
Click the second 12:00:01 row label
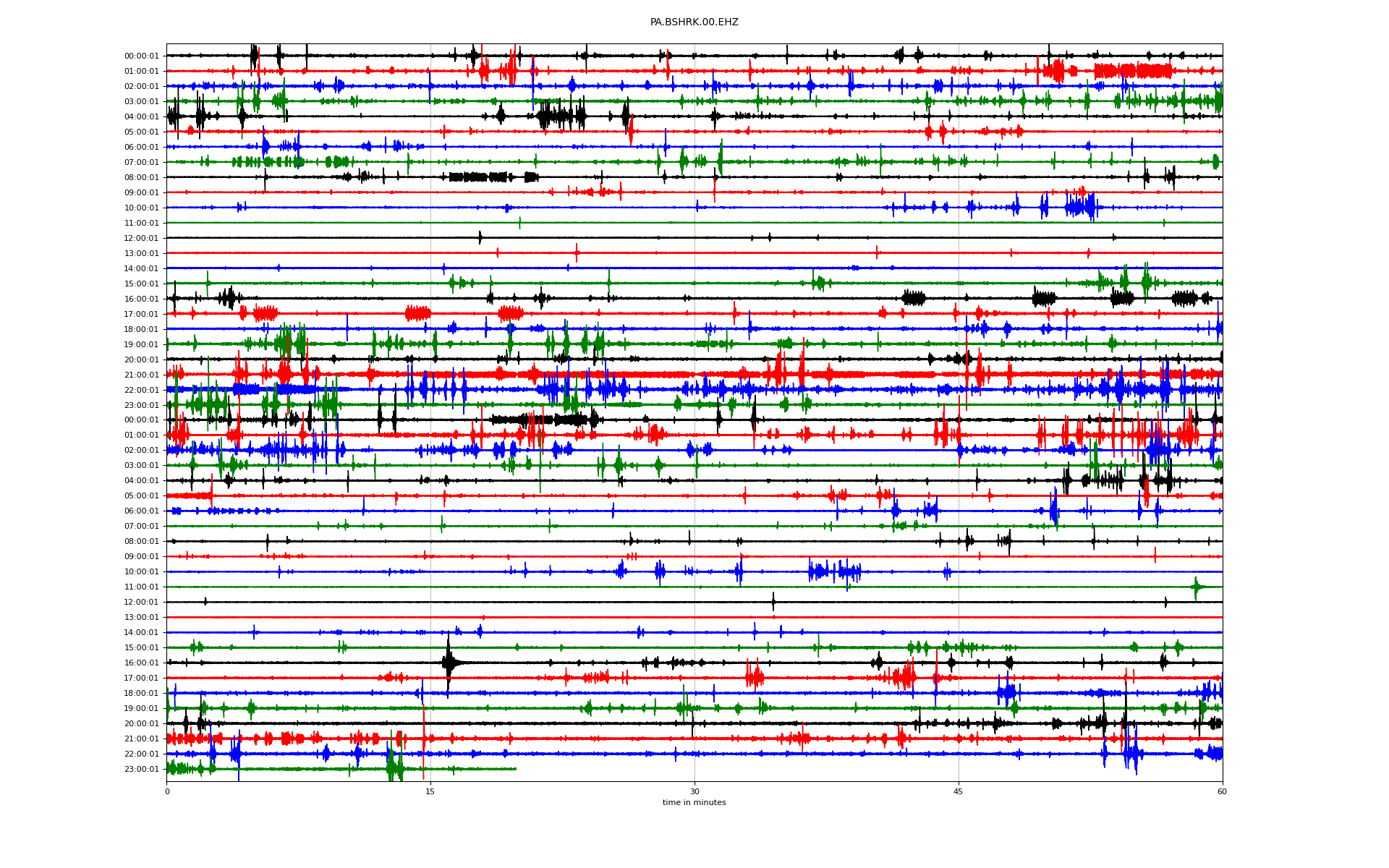[141, 602]
